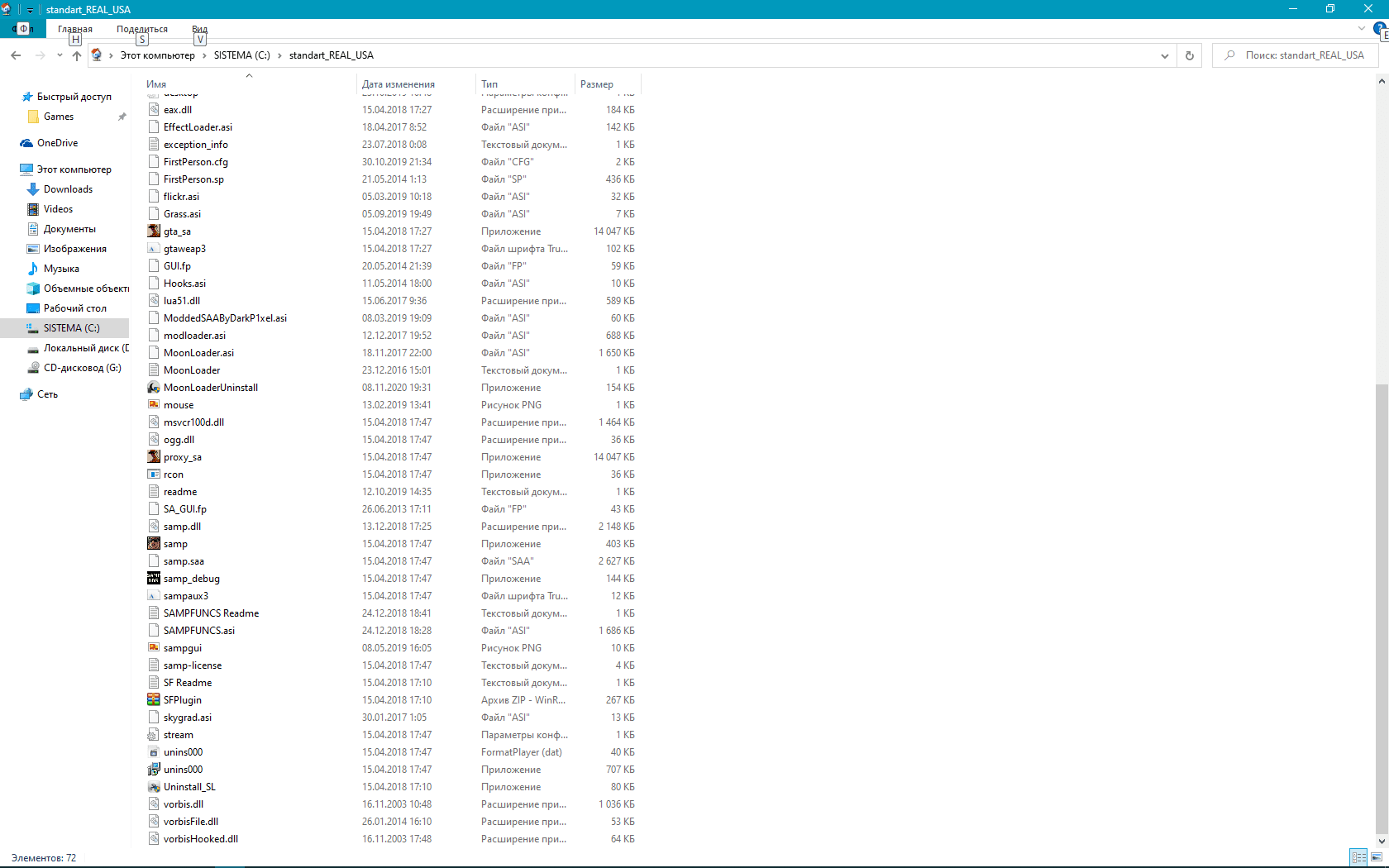Open the Поделиться ribbon tab
The image size is (1389, 868).
[142, 29]
